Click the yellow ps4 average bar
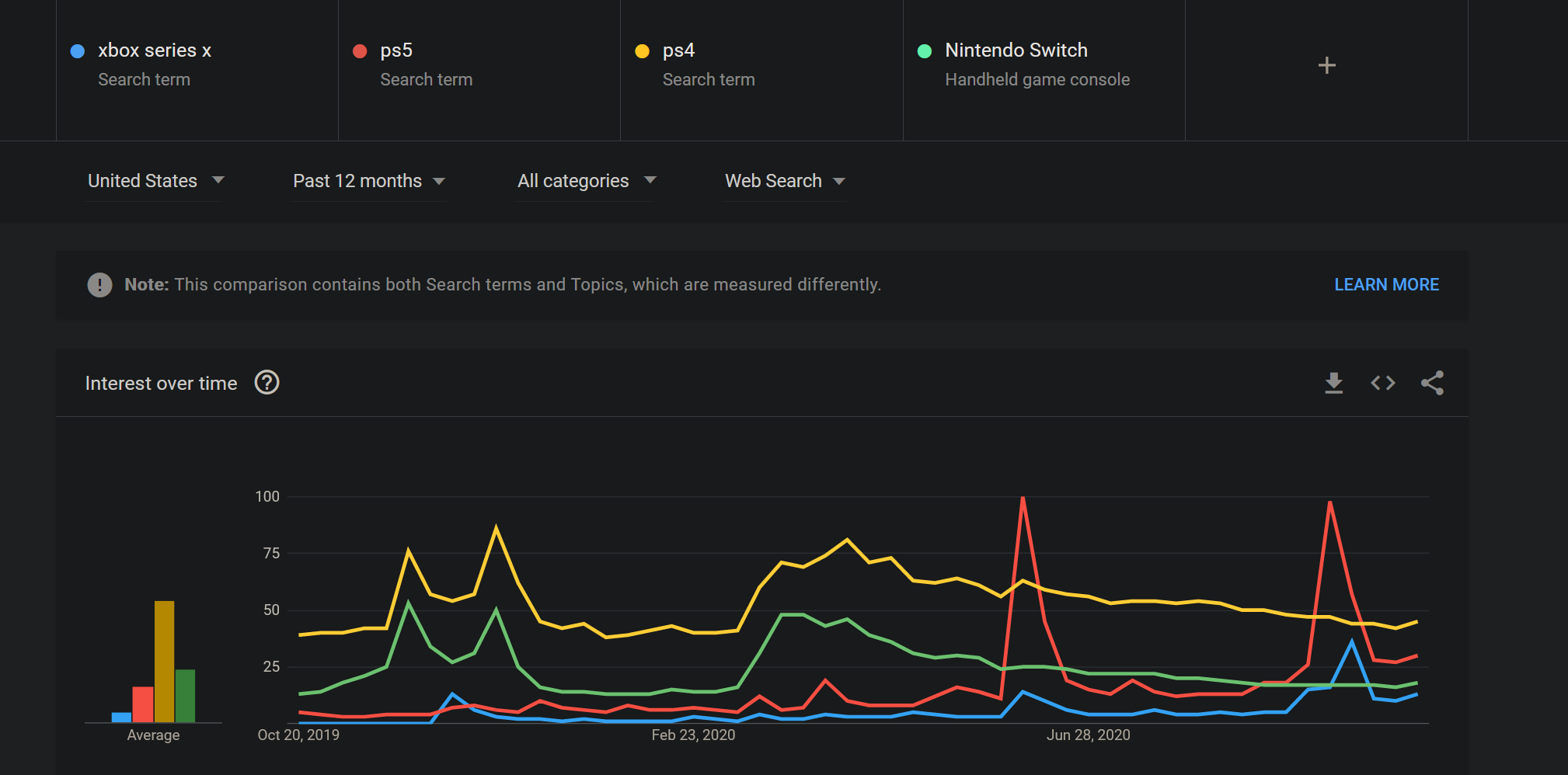Viewport: 1568px width, 775px height. (164, 662)
